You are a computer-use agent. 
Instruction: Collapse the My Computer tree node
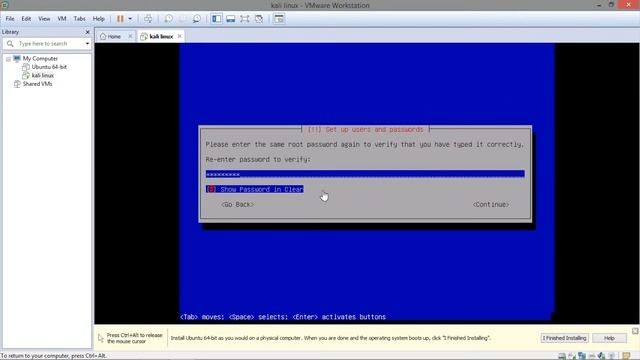(x=8, y=59)
